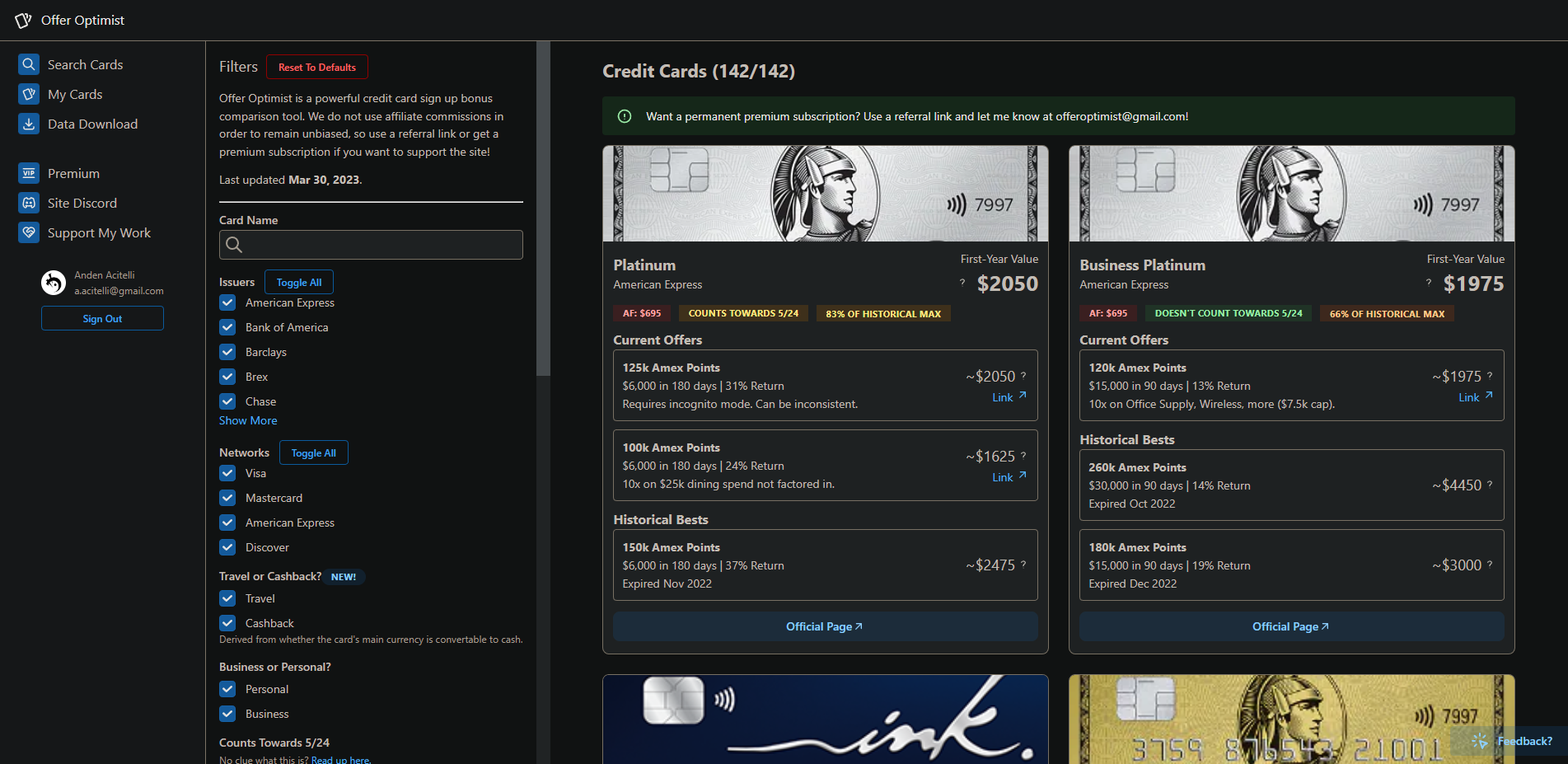This screenshot has width=1568, height=764.
Task: Click the Feedback sparkle icon
Action: (x=1480, y=741)
